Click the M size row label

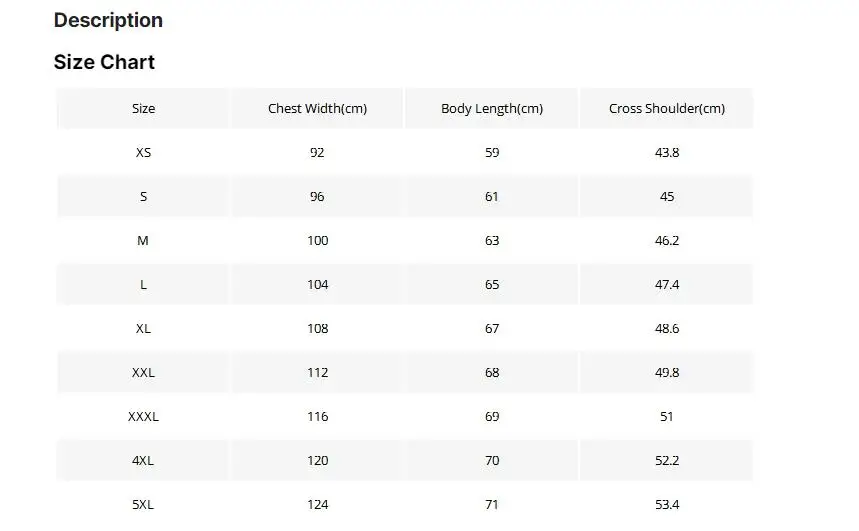(143, 241)
